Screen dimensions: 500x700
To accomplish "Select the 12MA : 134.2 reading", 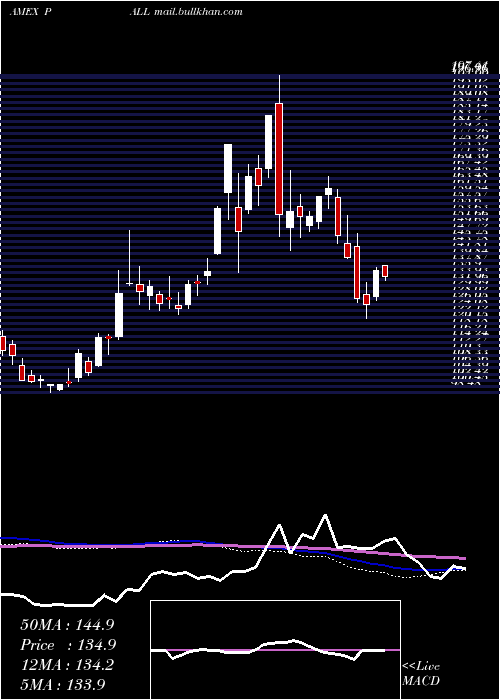I will click(67, 665).
